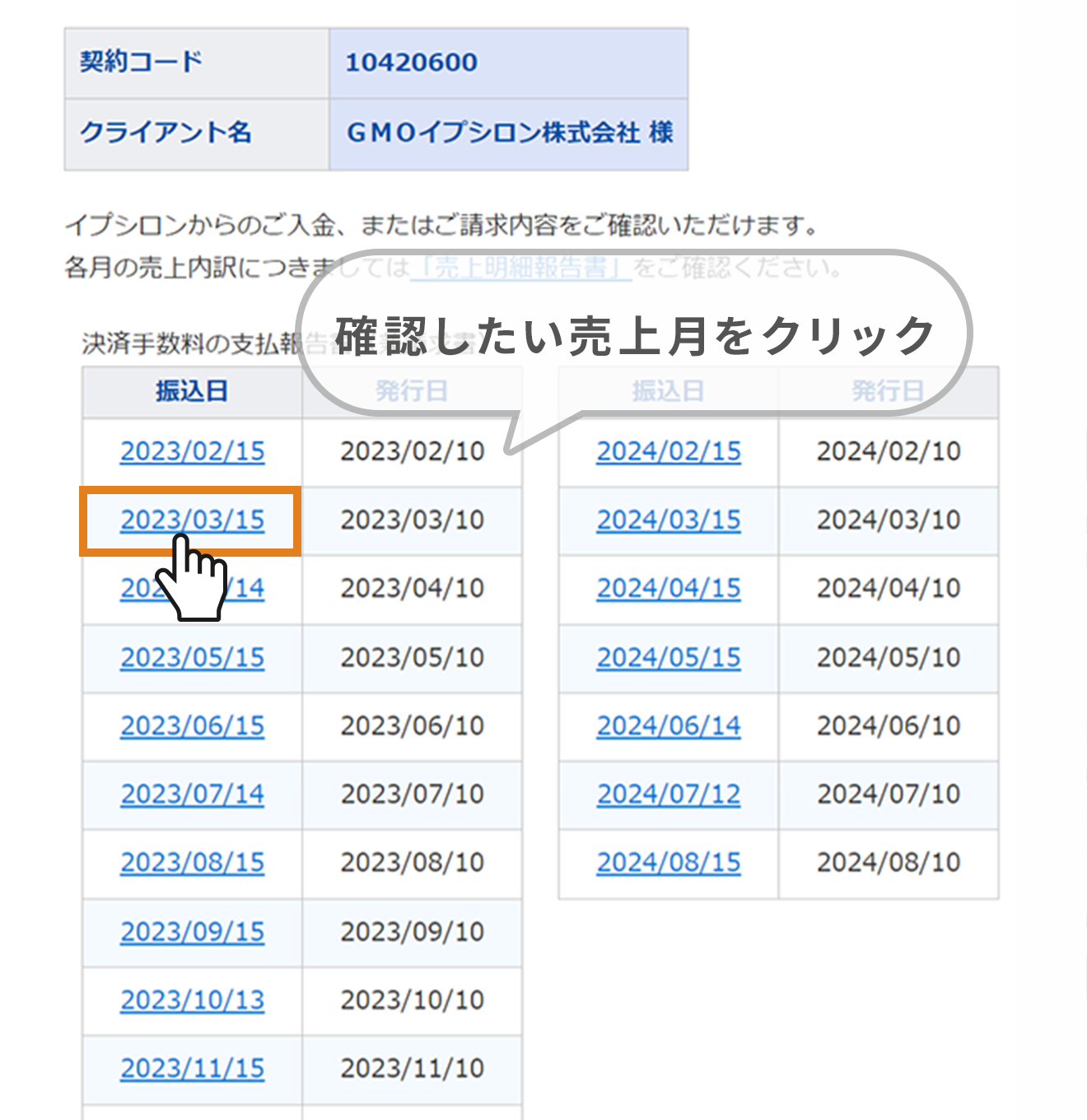The width and height of the screenshot is (1087, 1120).
Task: Select the contract code value 10420600
Action: pyautogui.click(x=411, y=63)
